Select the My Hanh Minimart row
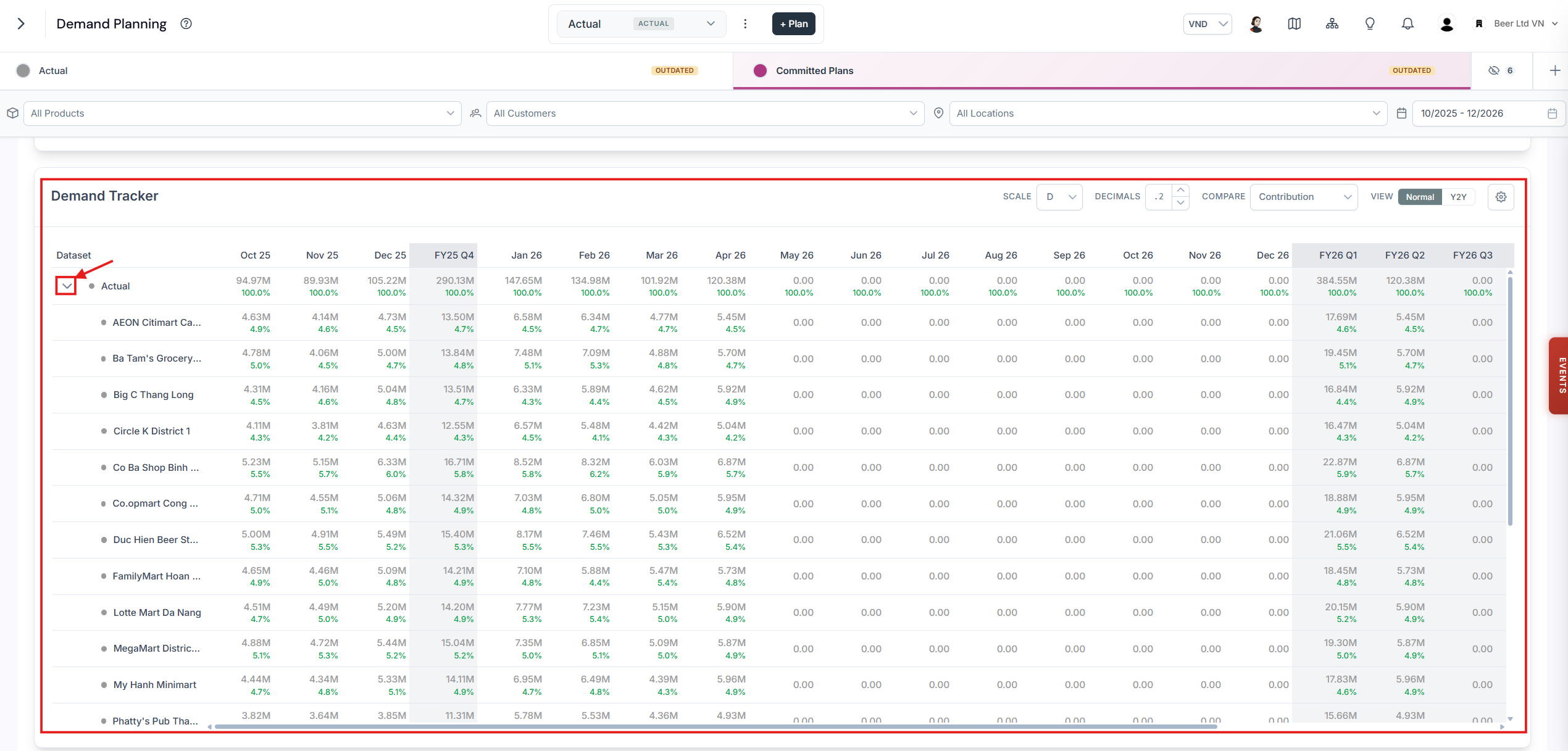The height and width of the screenshot is (751, 1568). pyautogui.click(x=779, y=685)
